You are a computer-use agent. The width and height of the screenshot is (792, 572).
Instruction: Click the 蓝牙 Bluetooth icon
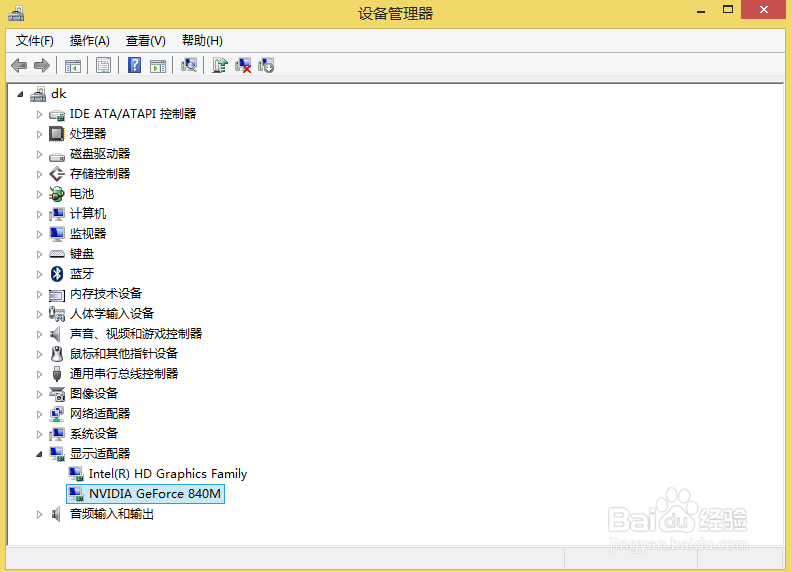[x=57, y=274]
